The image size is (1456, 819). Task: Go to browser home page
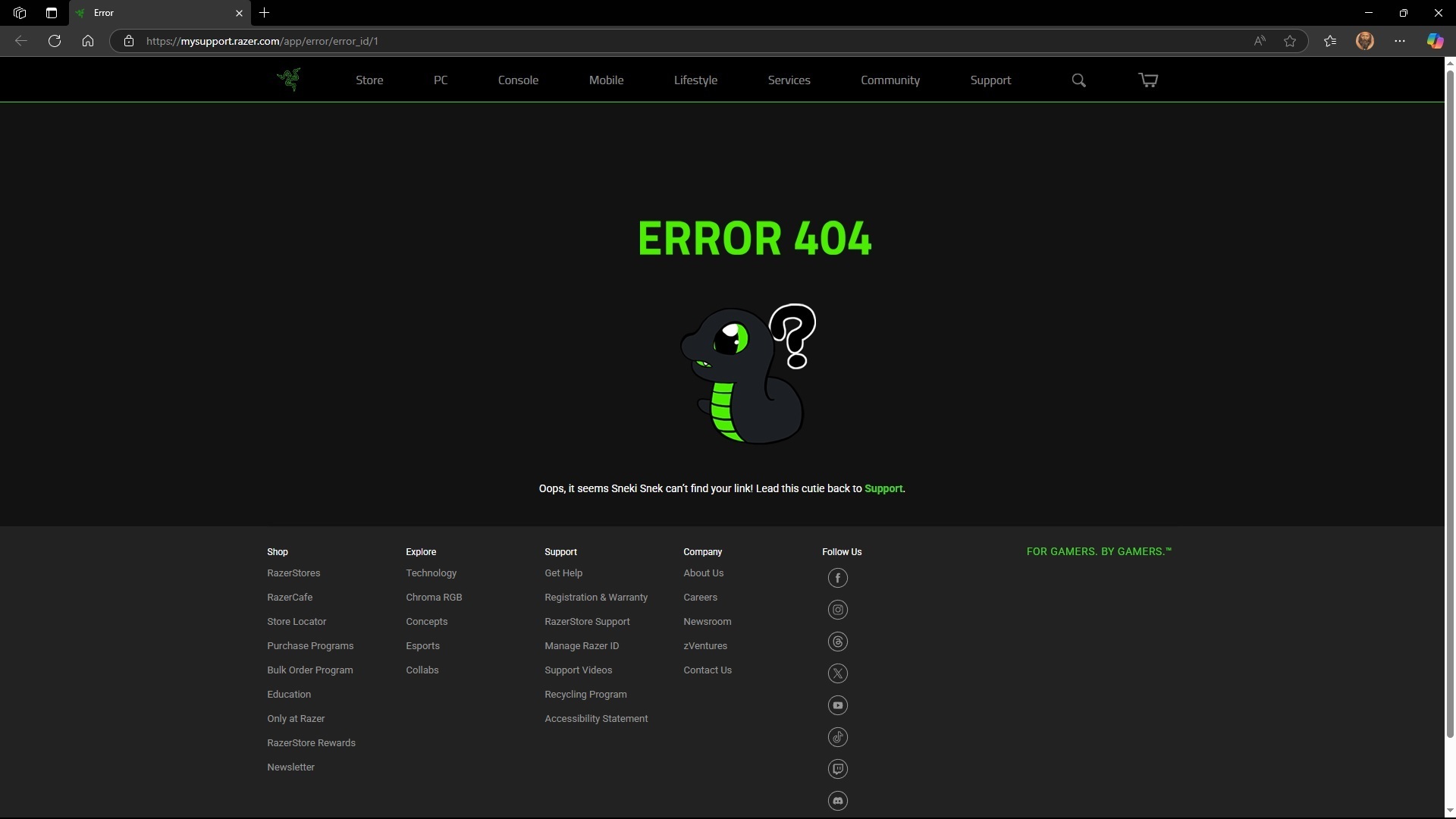[88, 41]
